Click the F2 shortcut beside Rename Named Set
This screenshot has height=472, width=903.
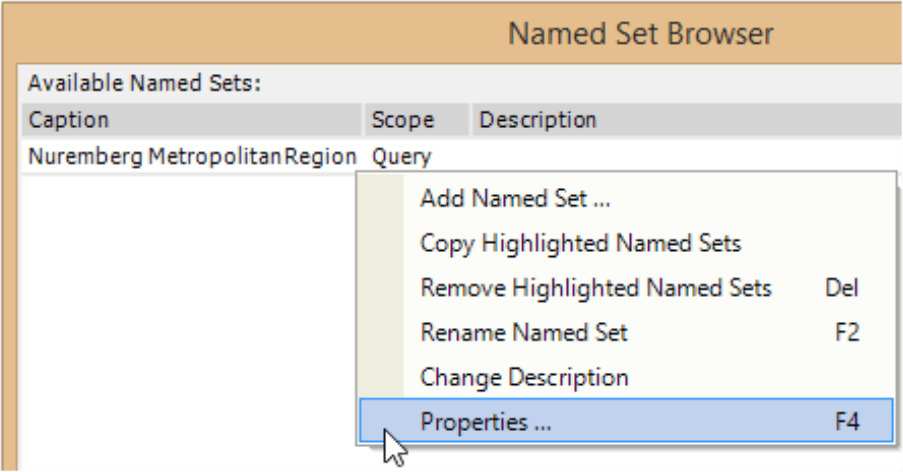tap(846, 332)
